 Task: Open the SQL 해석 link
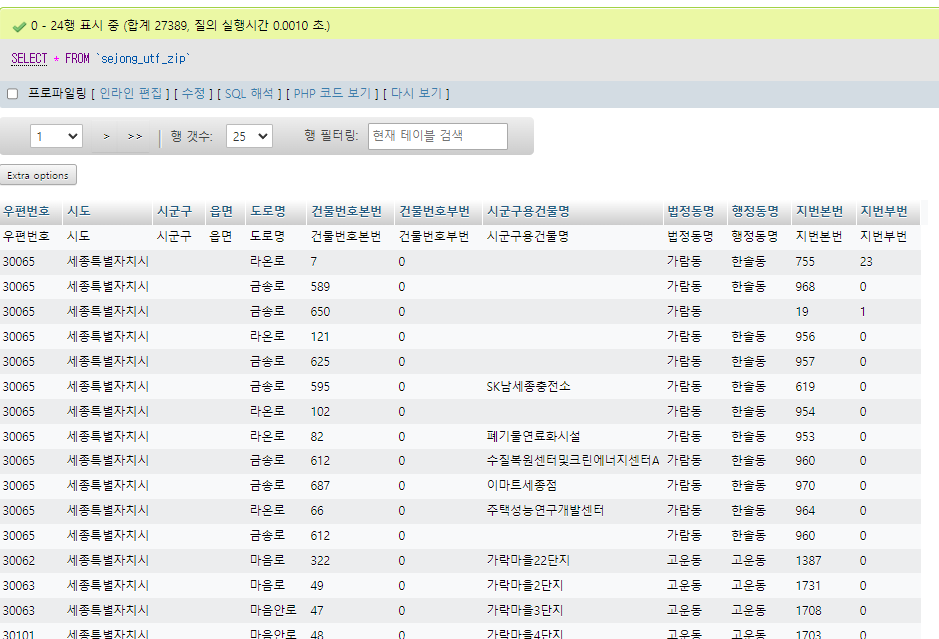pos(249,93)
